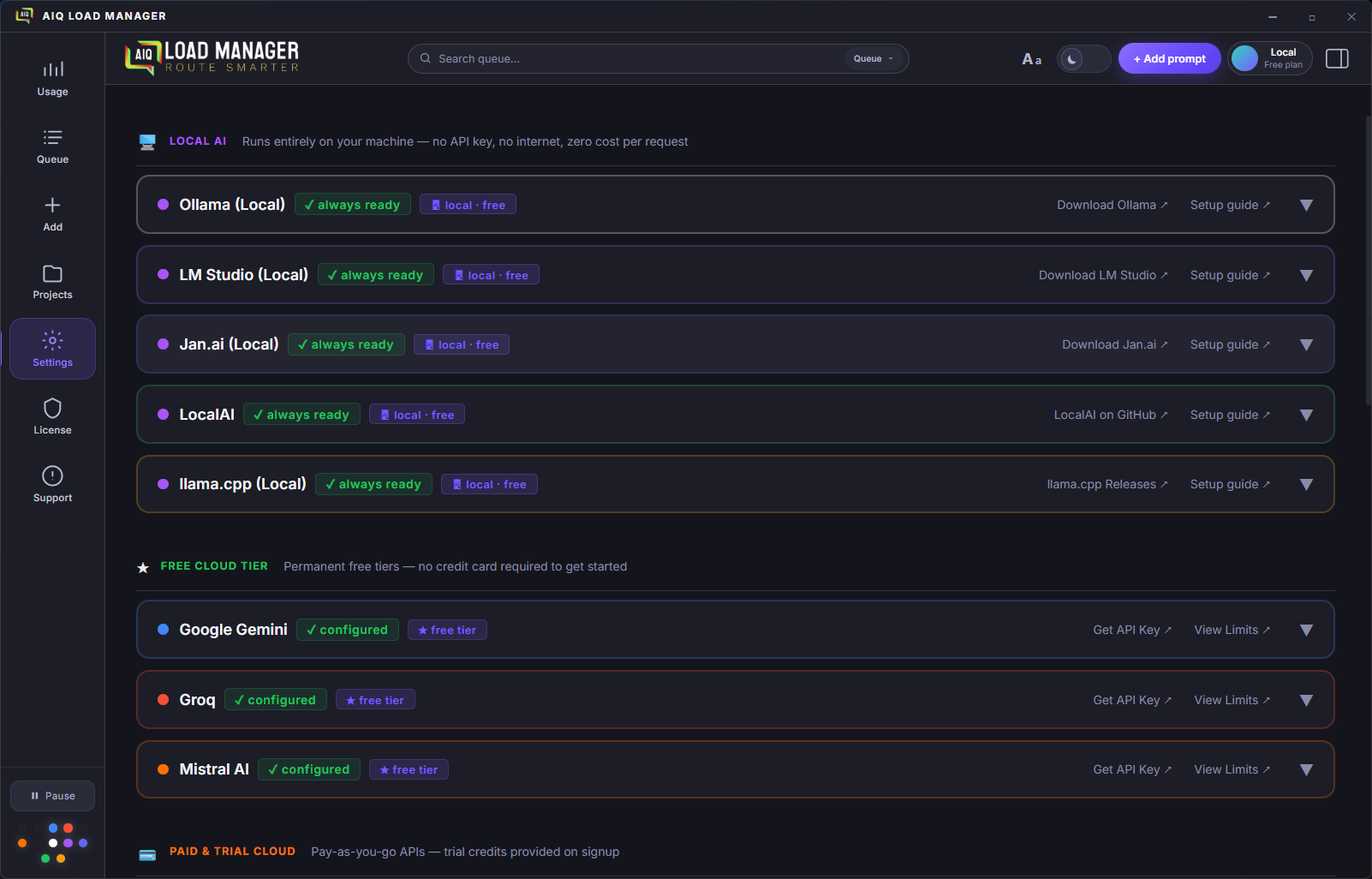The image size is (1372, 879).
Task: Open Setup guide for LocalAI
Action: [x=1230, y=415]
